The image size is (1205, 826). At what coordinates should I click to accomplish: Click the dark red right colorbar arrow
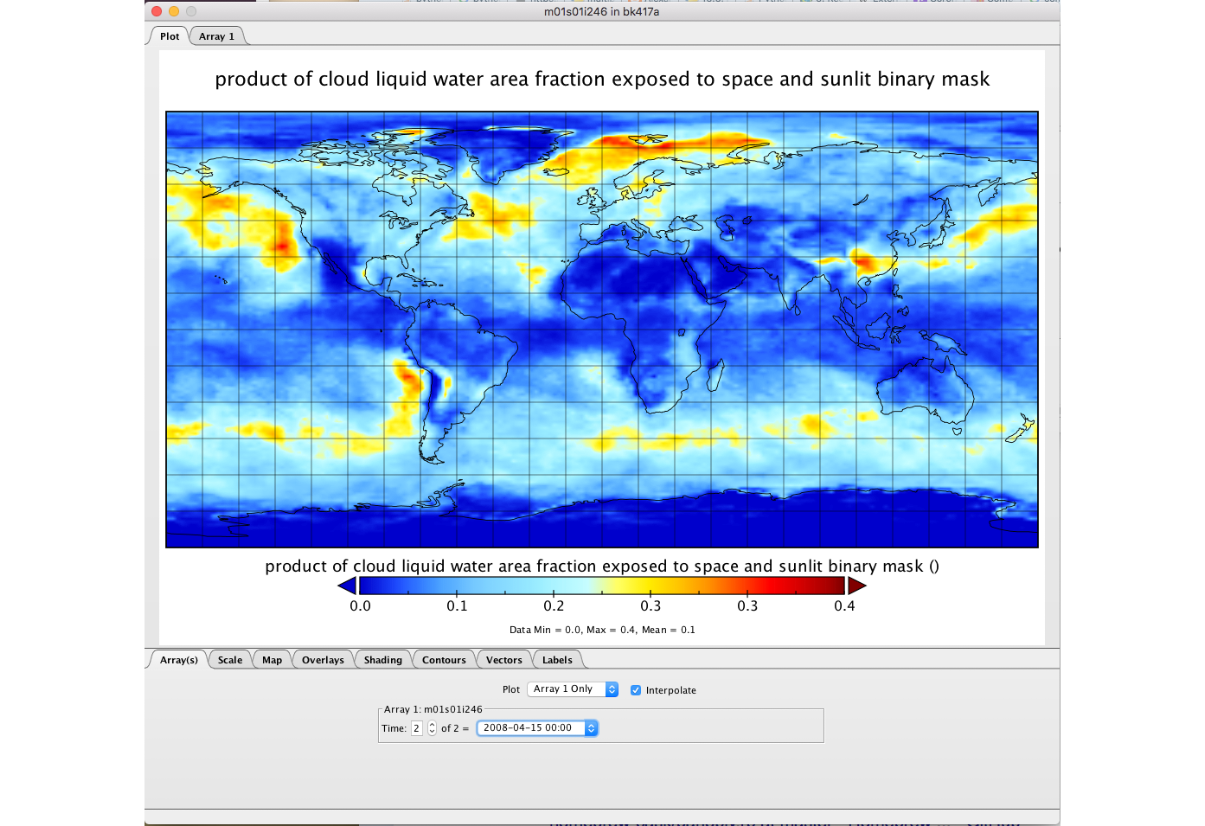tap(858, 586)
